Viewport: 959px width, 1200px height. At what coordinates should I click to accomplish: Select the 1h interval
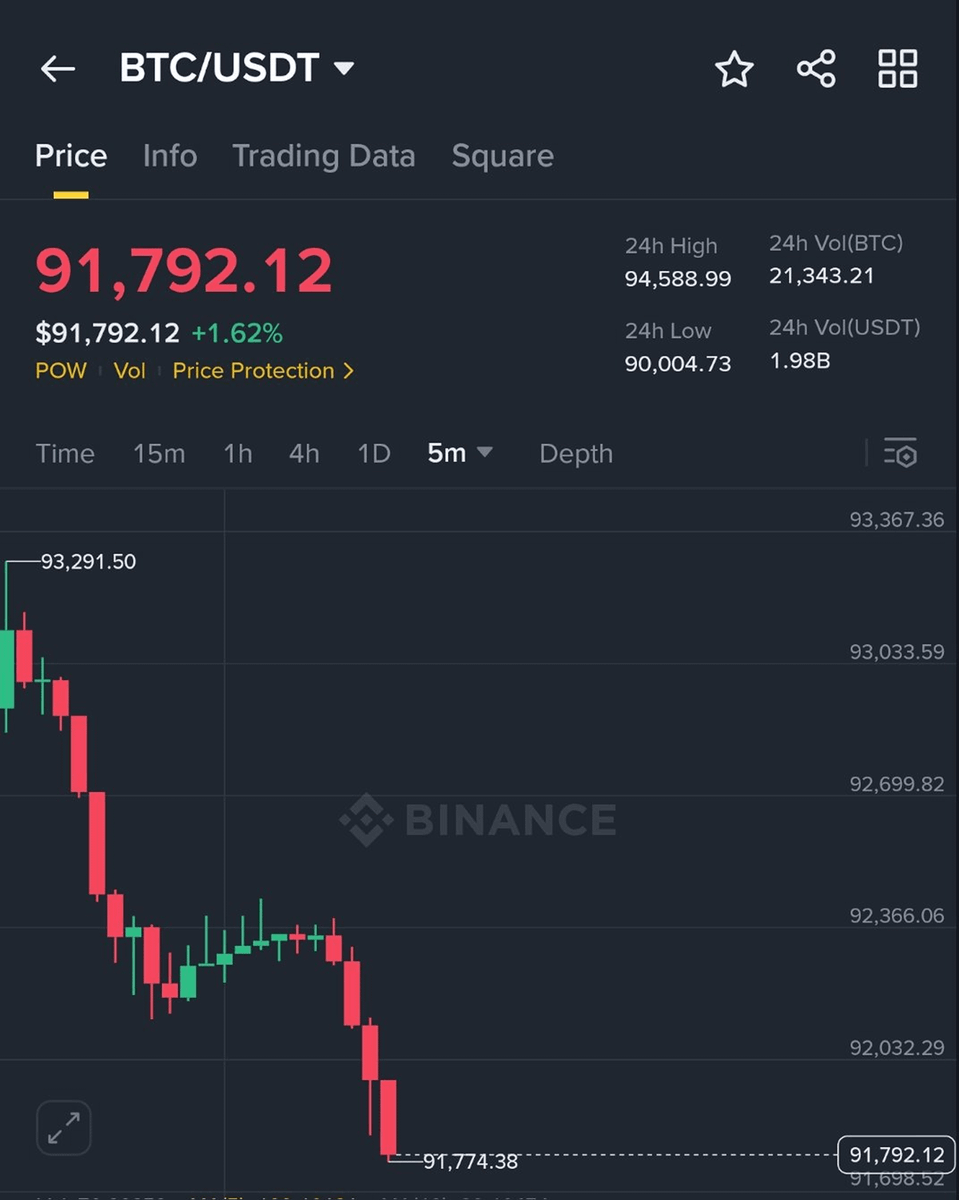(x=238, y=453)
